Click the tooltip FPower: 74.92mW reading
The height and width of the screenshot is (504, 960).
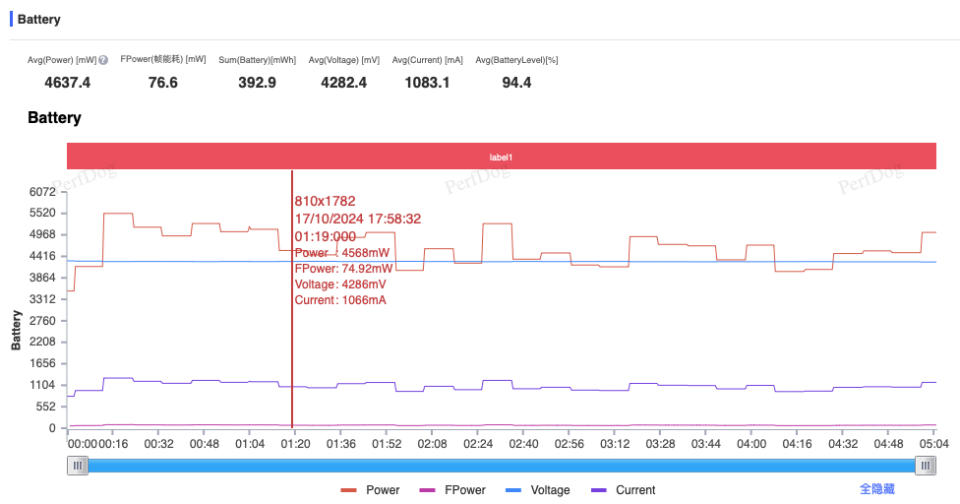343,269
